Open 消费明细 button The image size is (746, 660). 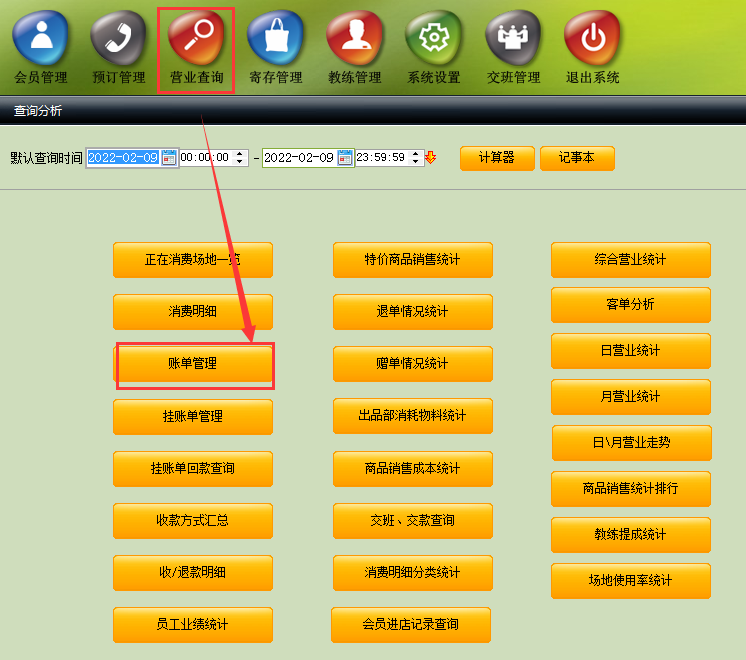pos(193,312)
